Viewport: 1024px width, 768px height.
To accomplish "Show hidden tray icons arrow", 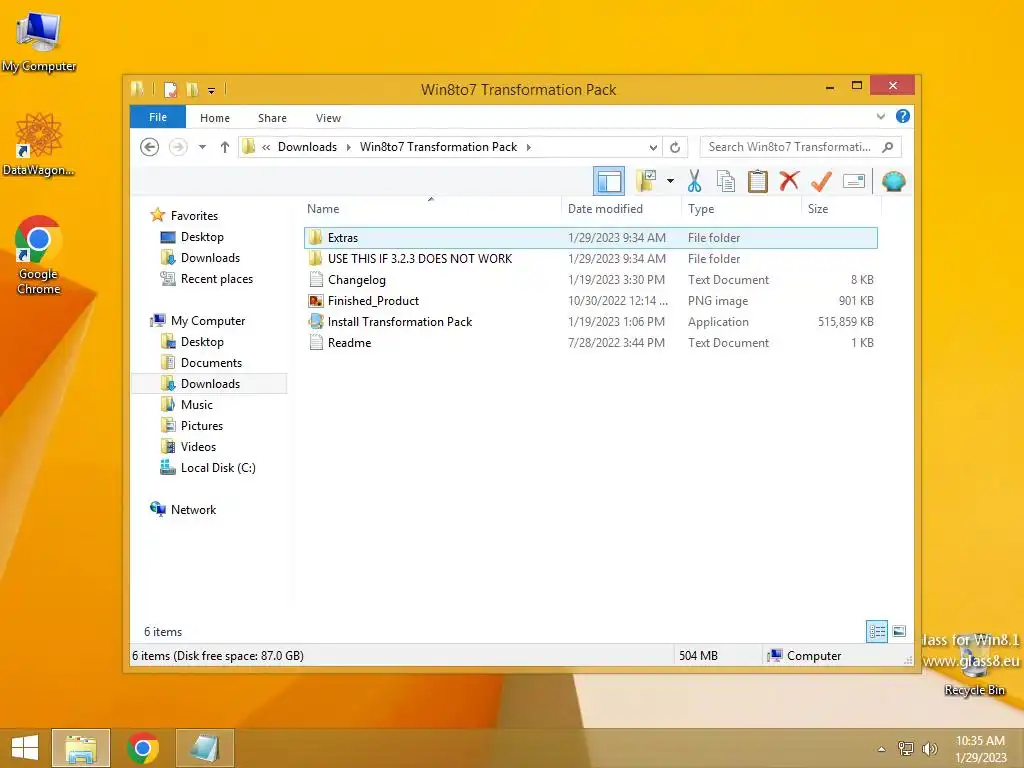I will [x=882, y=749].
